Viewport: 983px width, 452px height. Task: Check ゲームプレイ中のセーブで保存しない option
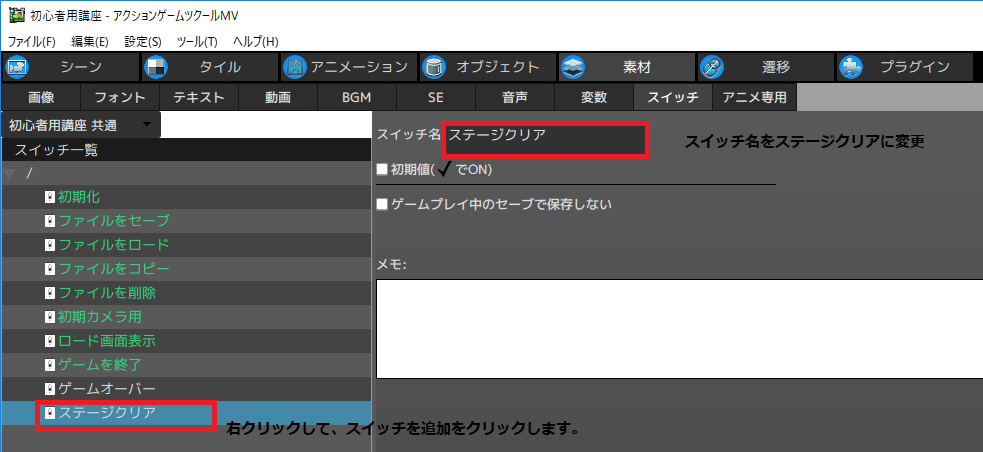point(382,204)
